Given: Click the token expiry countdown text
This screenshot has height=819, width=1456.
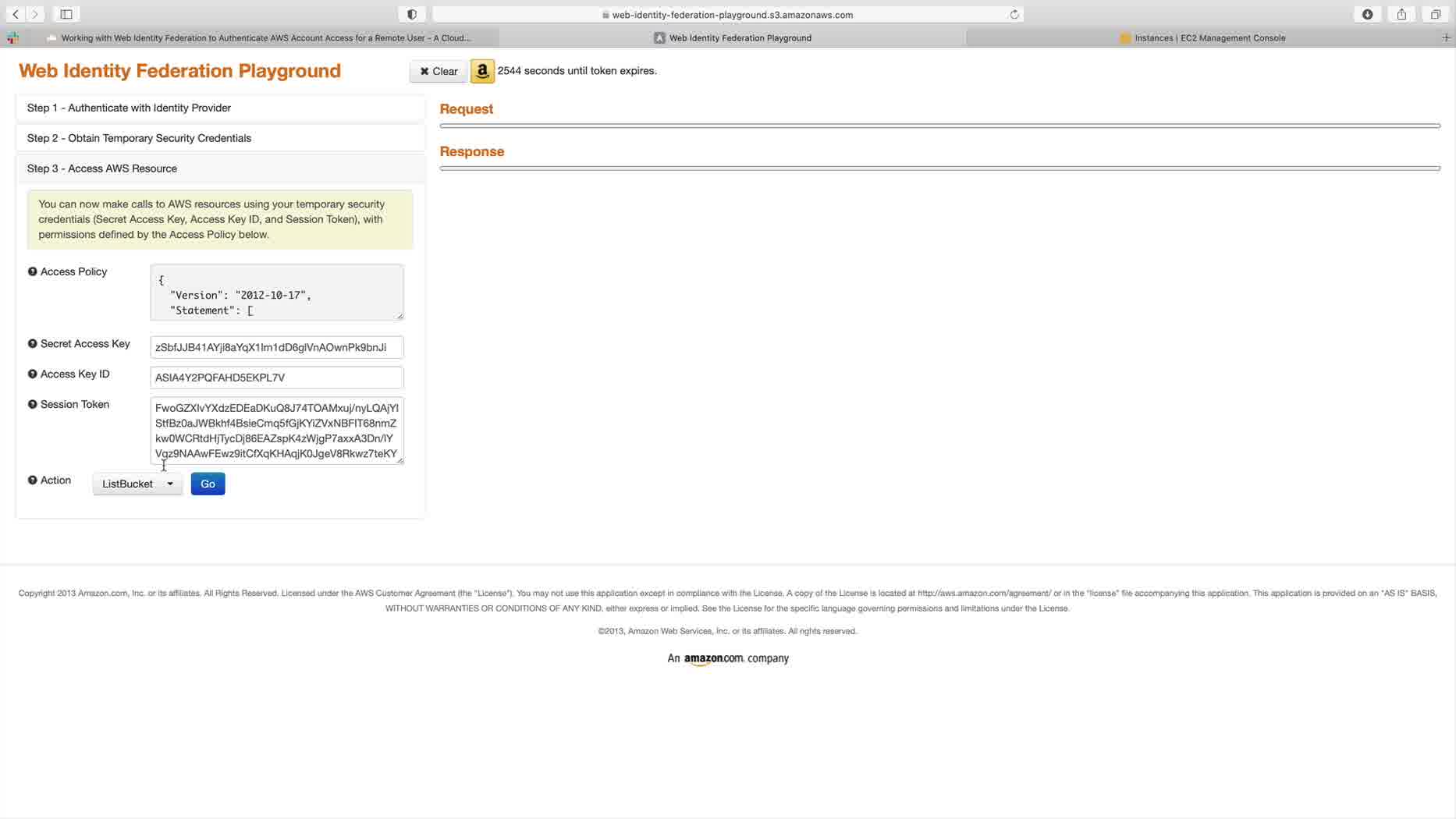Looking at the screenshot, I should click(577, 70).
